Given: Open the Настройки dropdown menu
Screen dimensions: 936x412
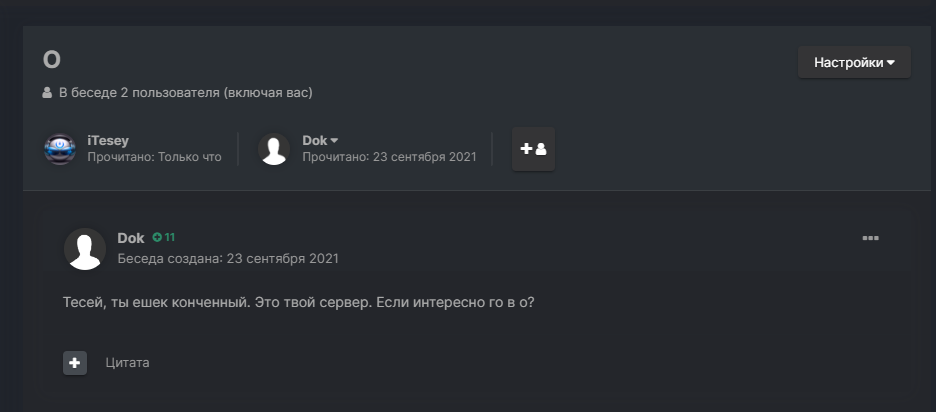Looking at the screenshot, I should 854,62.
